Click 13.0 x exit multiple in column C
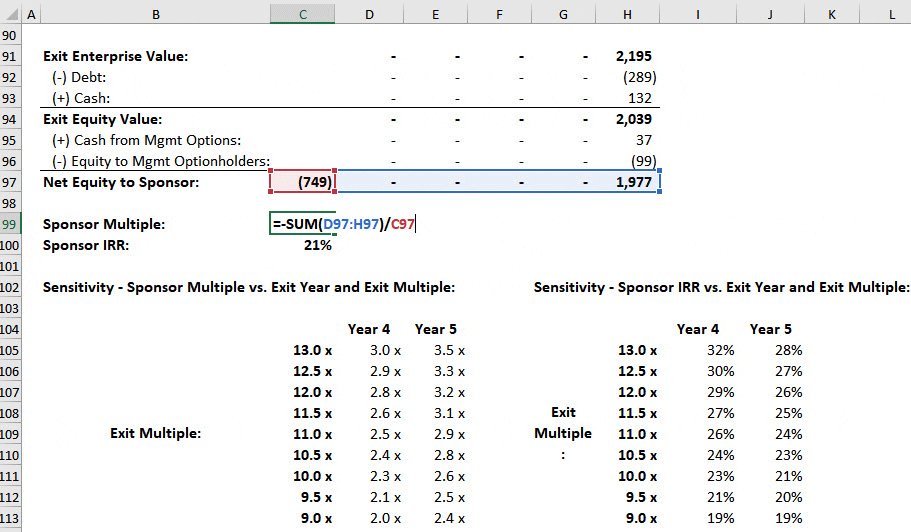Image resolution: width=911 pixels, height=532 pixels. point(313,350)
